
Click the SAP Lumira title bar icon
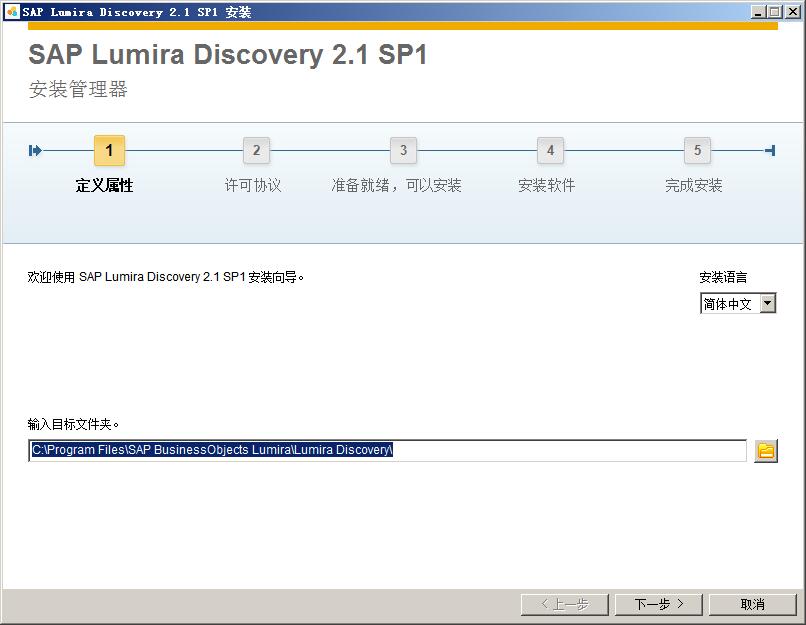[x=11, y=12]
